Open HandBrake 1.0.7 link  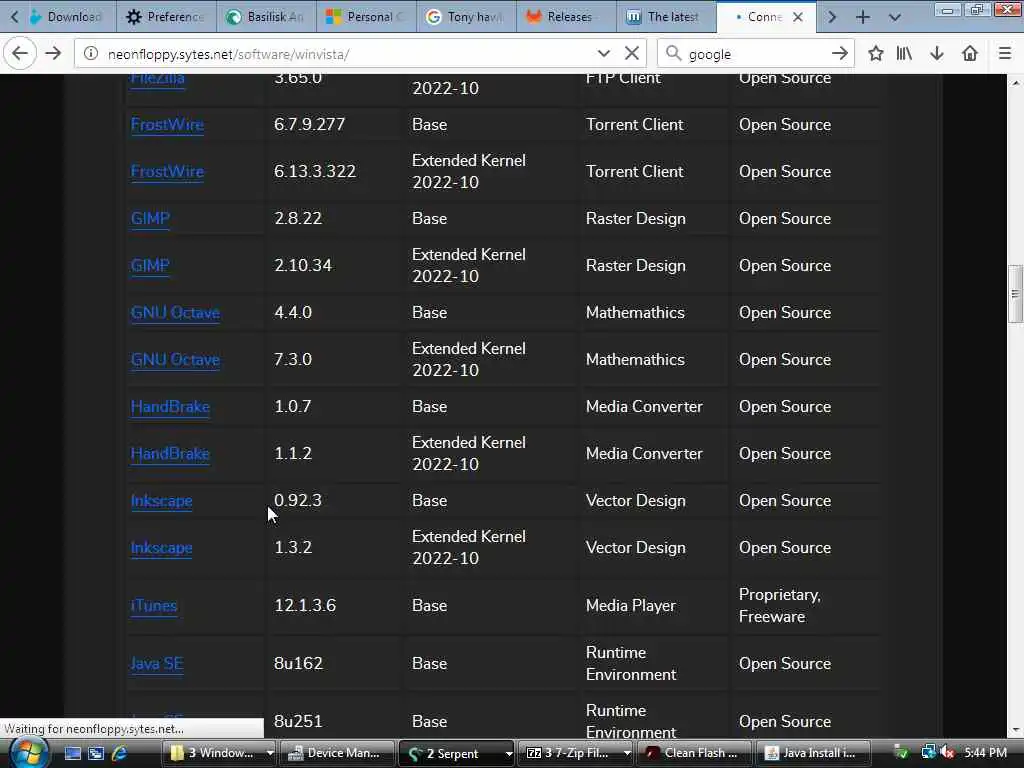(x=170, y=407)
